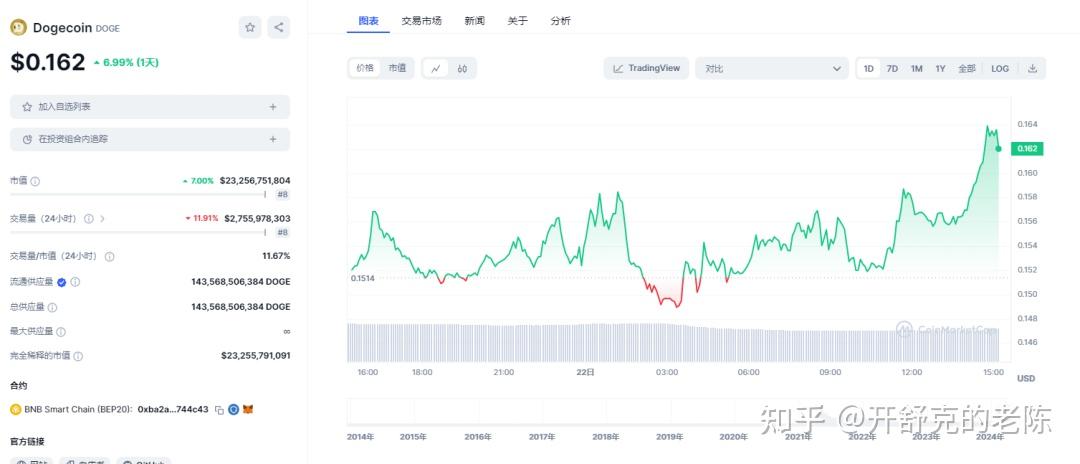The image size is (1080, 464).
Task: Click the 官方链接 heading
Action: (x=28, y=441)
